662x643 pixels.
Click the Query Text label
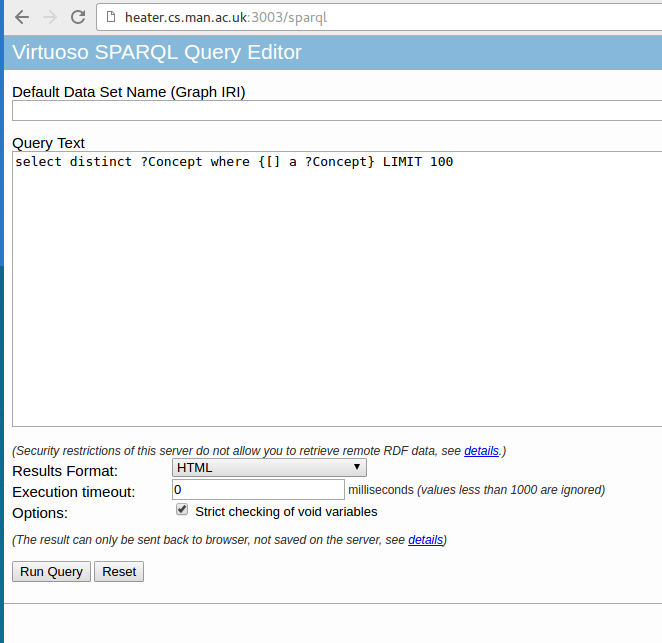49,143
